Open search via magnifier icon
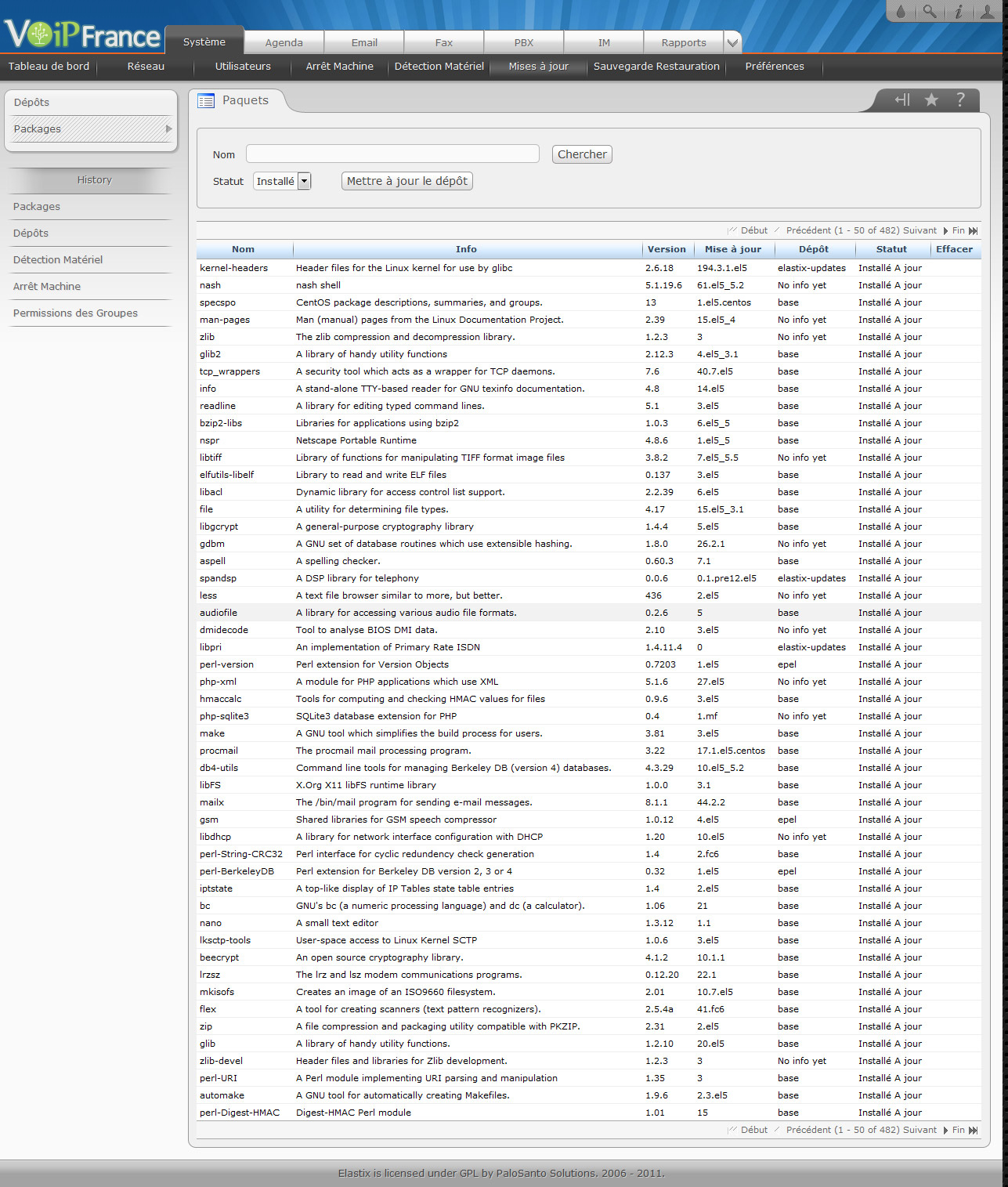 click(x=929, y=12)
